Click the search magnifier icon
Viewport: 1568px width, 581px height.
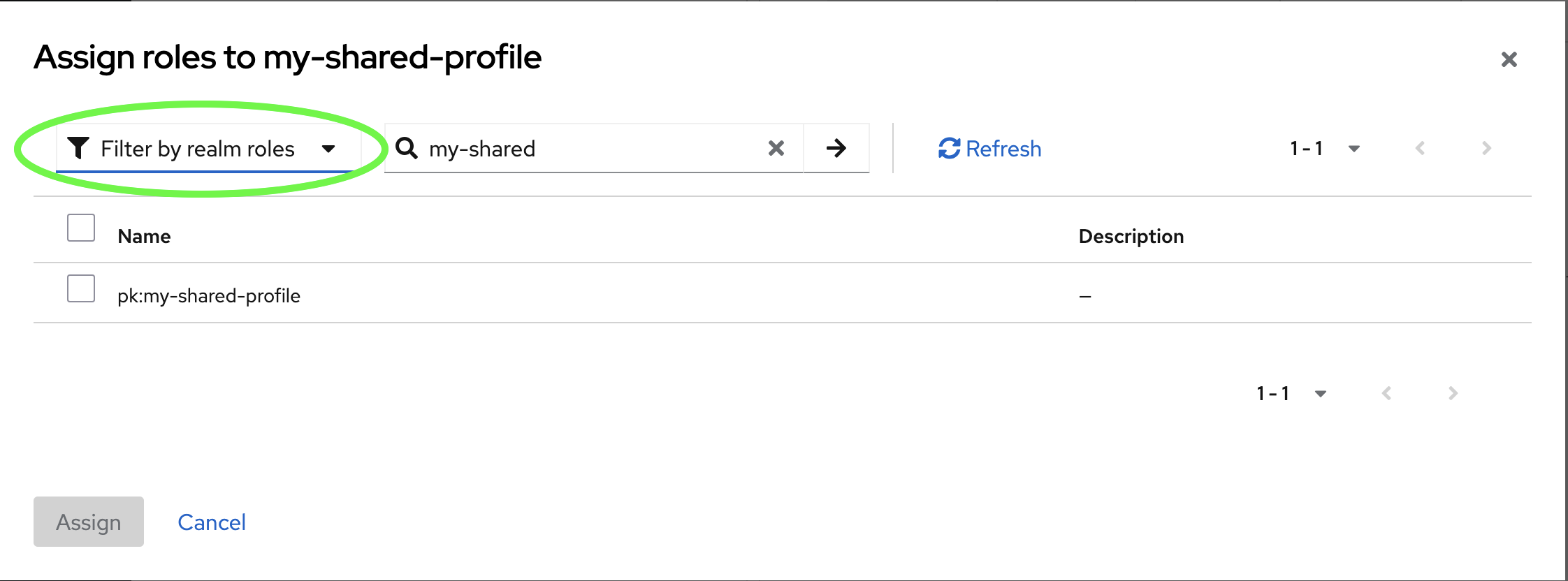(407, 147)
